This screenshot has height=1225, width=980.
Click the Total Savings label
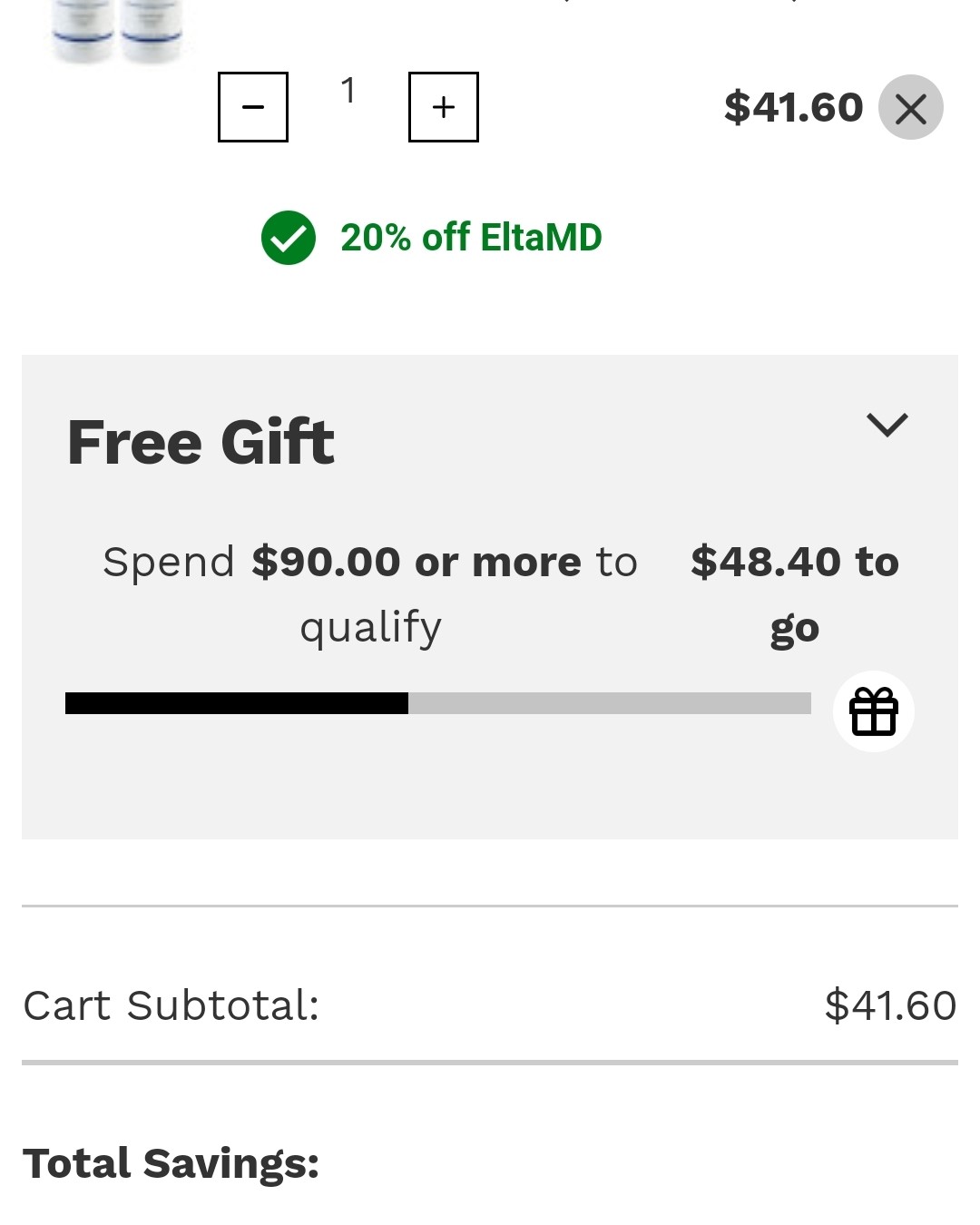pyautogui.click(x=171, y=1163)
